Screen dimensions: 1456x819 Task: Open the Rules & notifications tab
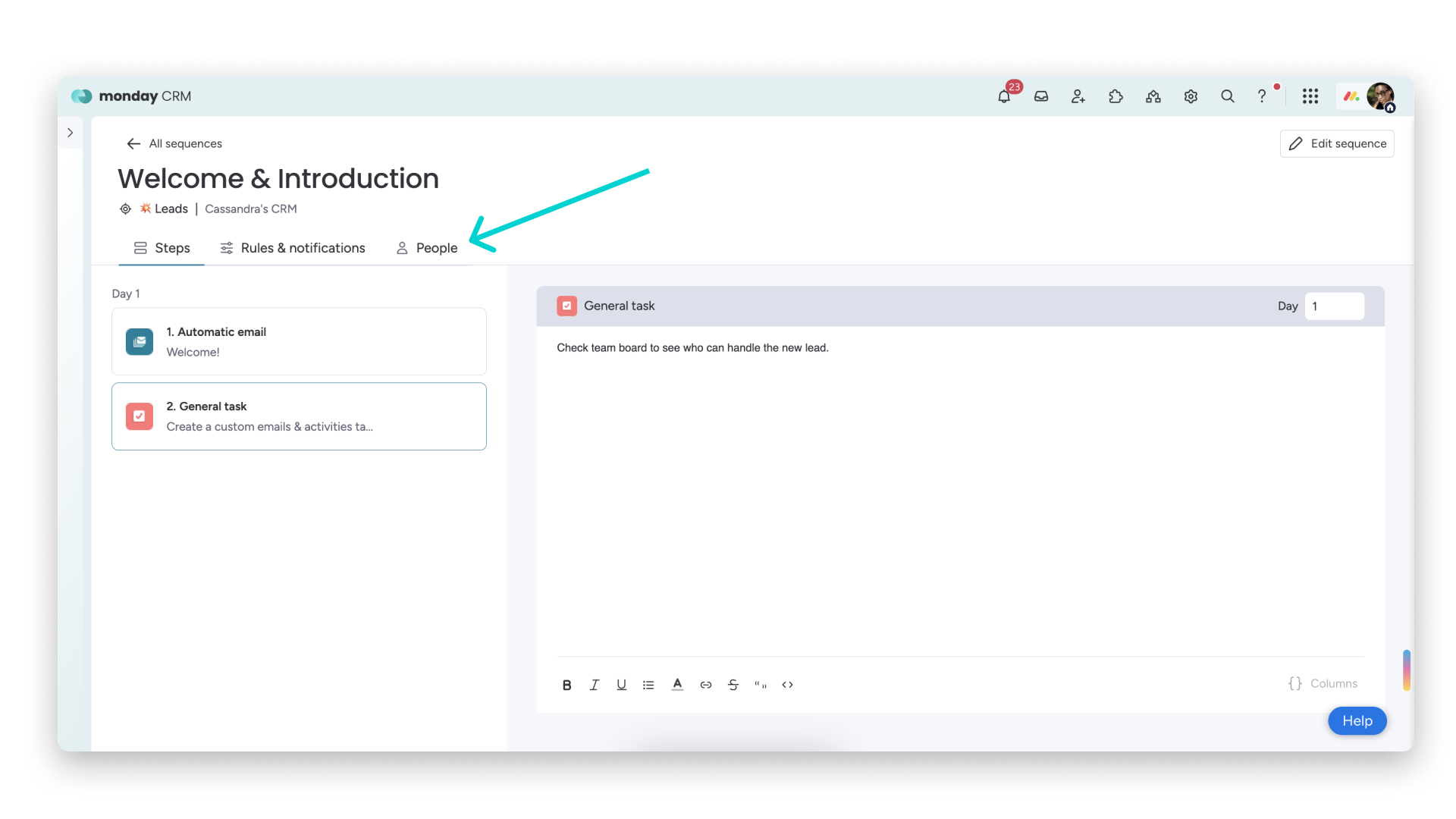tap(292, 248)
